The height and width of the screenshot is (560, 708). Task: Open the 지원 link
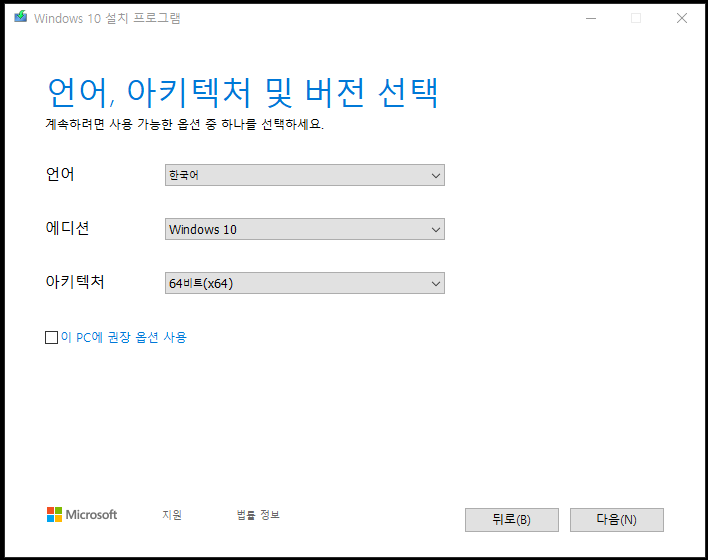[172, 515]
